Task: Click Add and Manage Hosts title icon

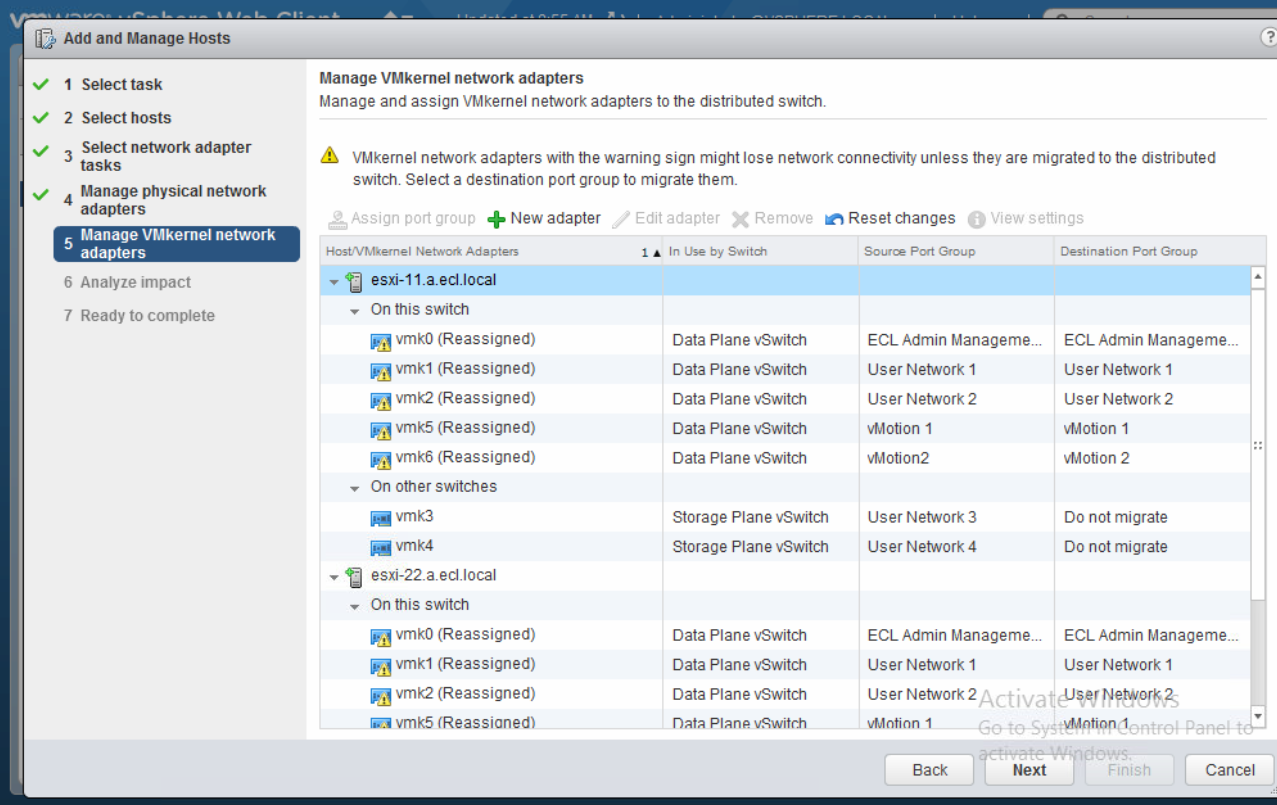Action: (44, 38)
